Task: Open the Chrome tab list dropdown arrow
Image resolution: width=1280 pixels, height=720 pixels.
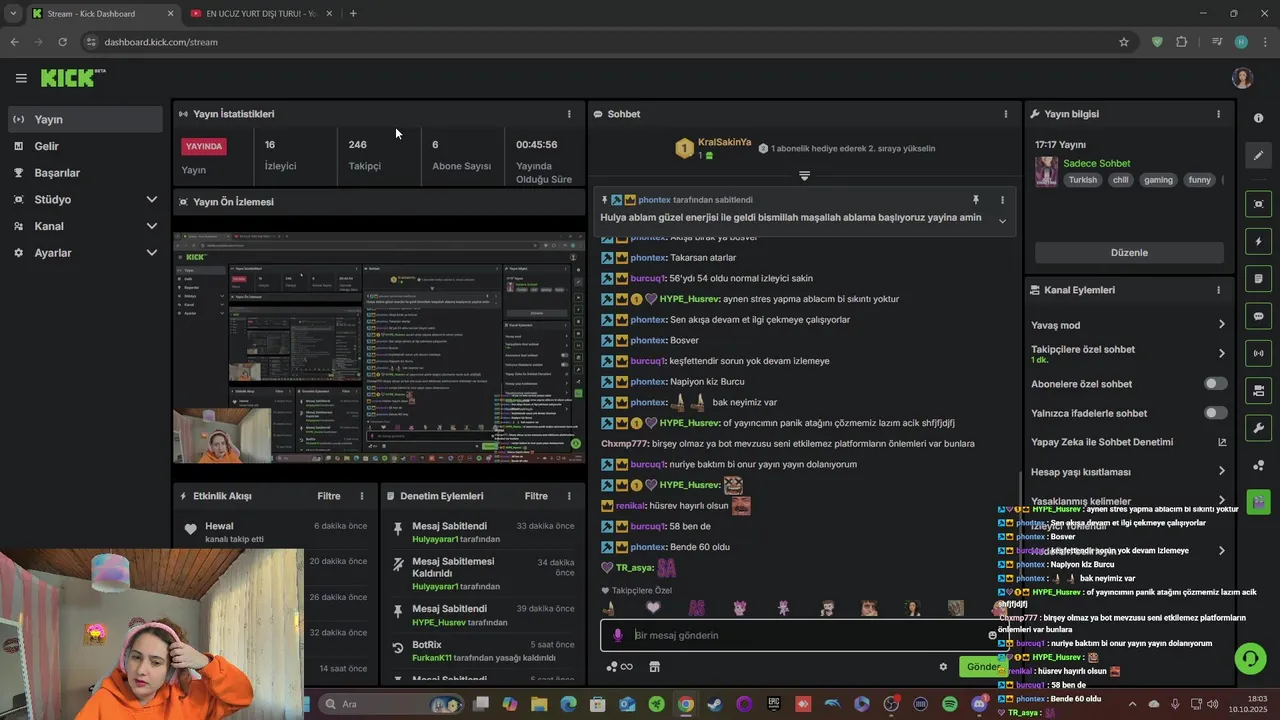Action: 13,13
